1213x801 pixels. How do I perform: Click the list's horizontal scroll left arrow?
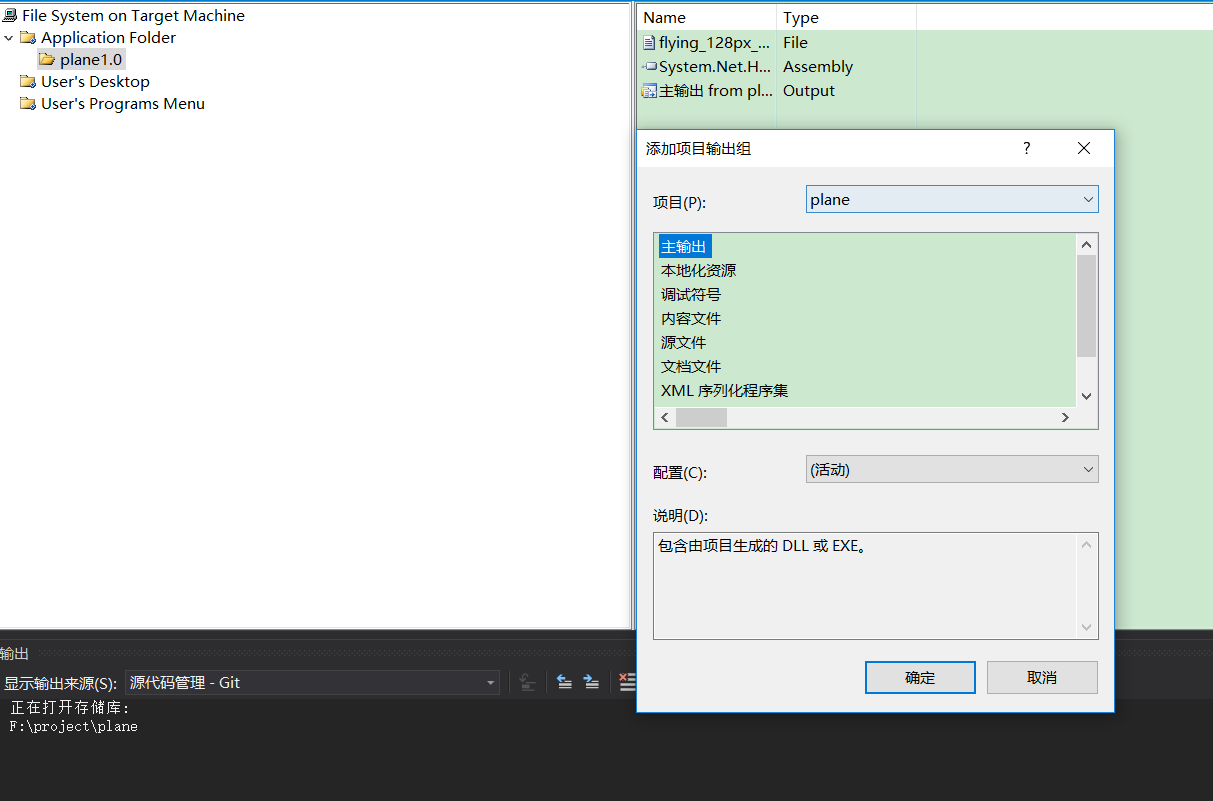(665, 418)
